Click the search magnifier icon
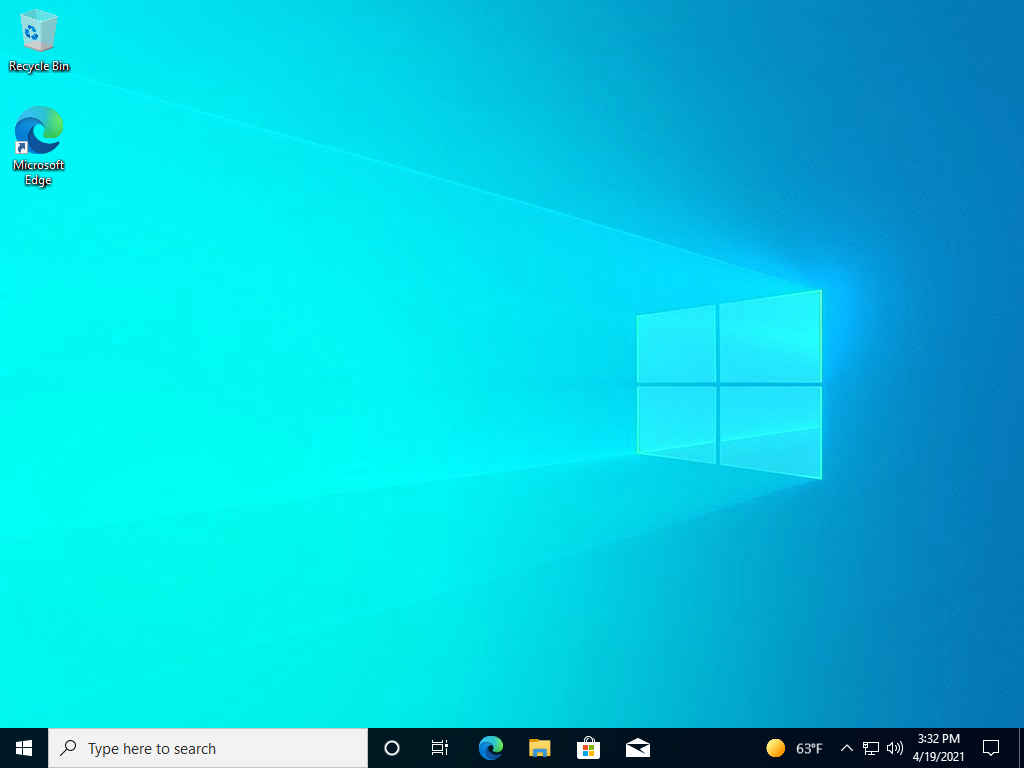Viewport: 1024px width, 768px height. click(68, 747)
